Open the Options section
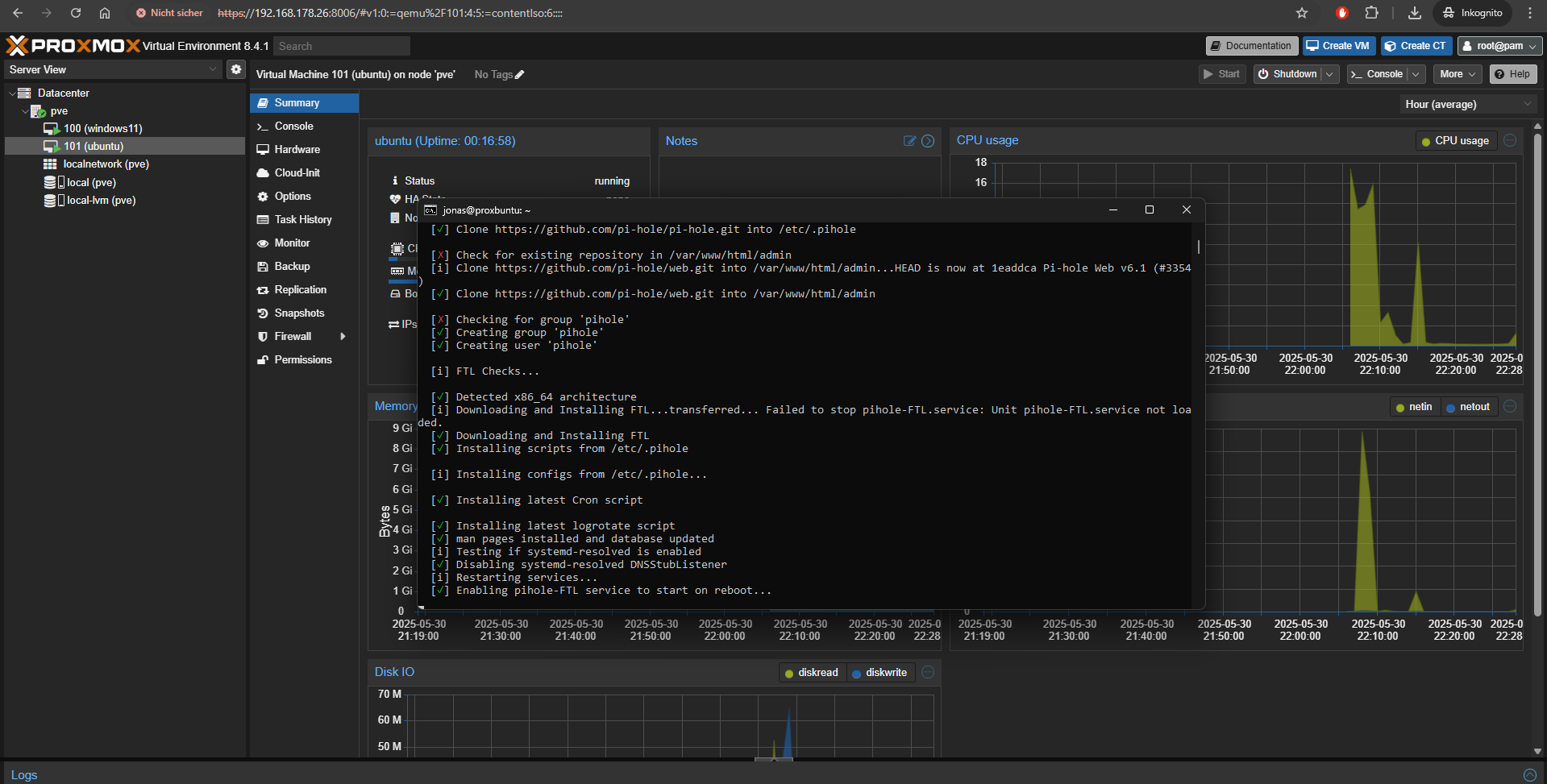Screen dimensions: 1547x784 pos(305,197)
